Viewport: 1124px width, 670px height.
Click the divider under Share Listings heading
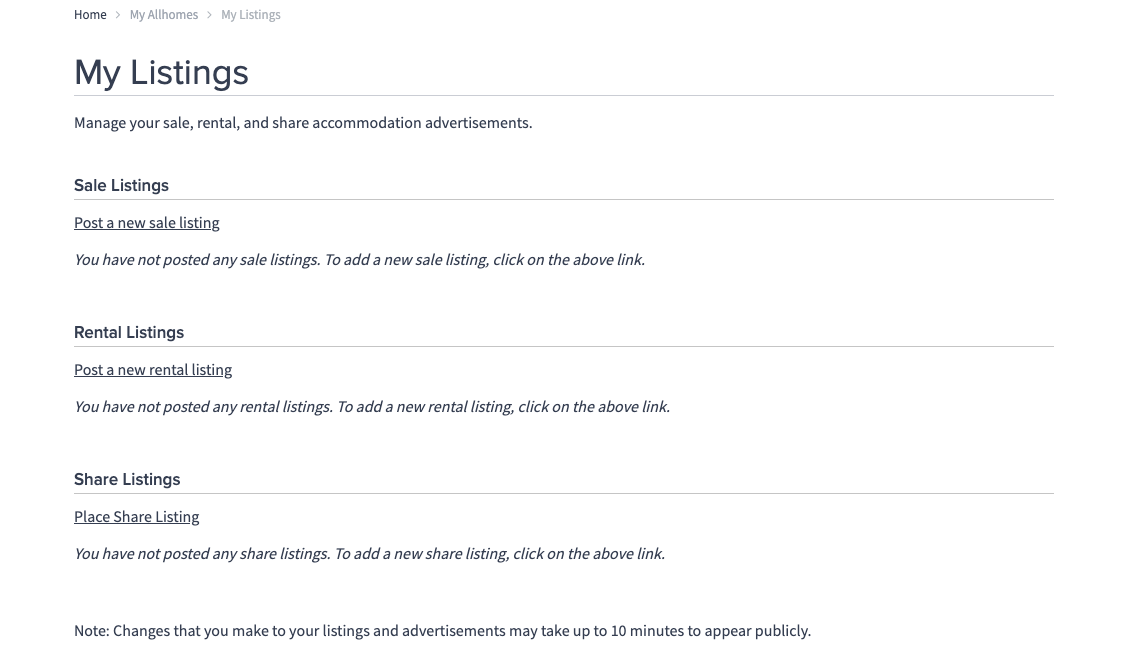pos(563,492)
